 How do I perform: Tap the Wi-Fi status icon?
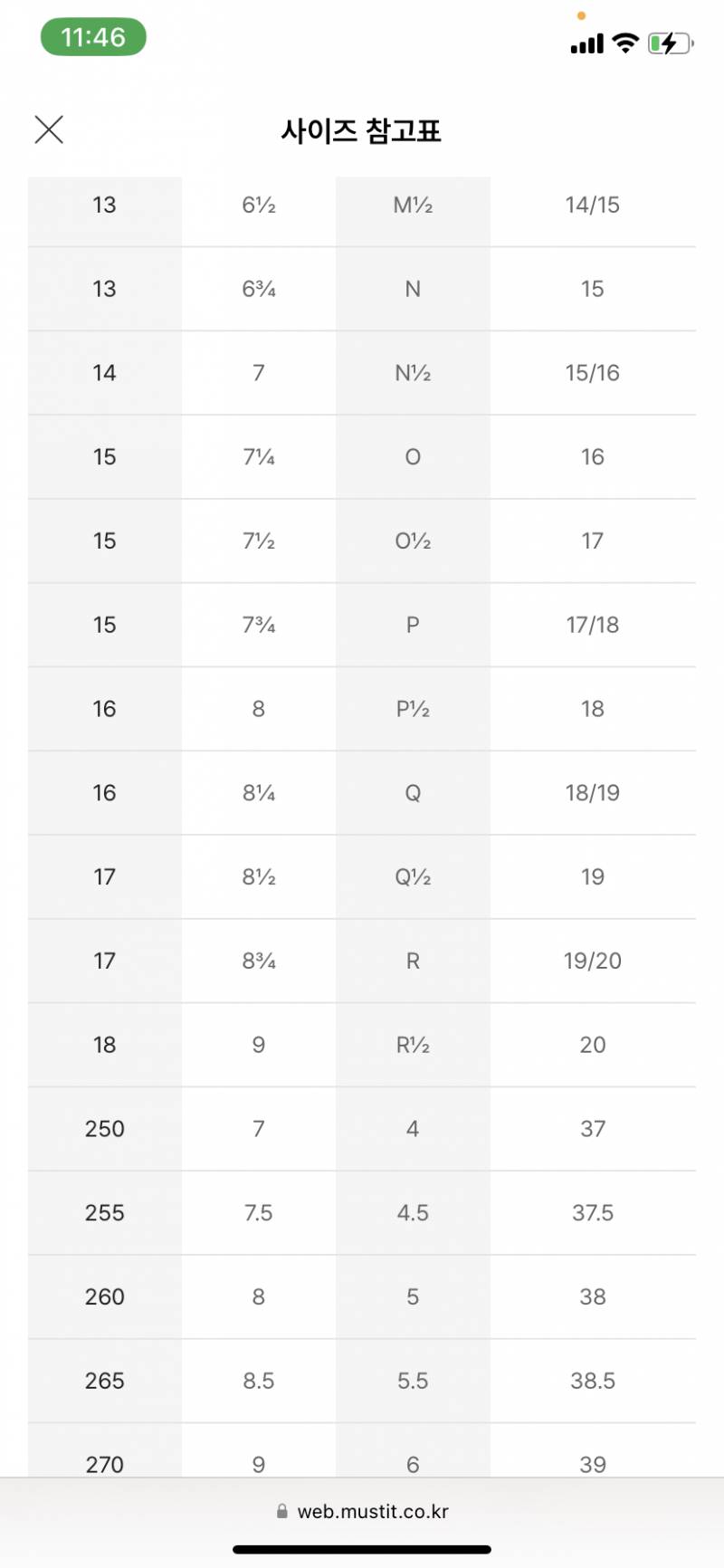(625, 43)
